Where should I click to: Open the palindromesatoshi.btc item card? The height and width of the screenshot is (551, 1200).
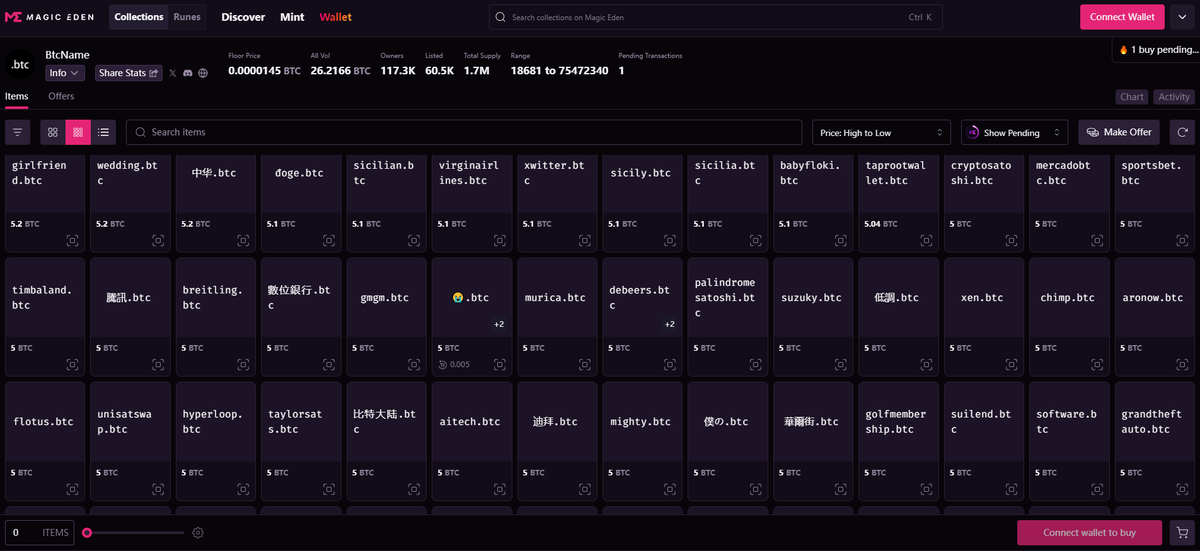coord(728,318)
